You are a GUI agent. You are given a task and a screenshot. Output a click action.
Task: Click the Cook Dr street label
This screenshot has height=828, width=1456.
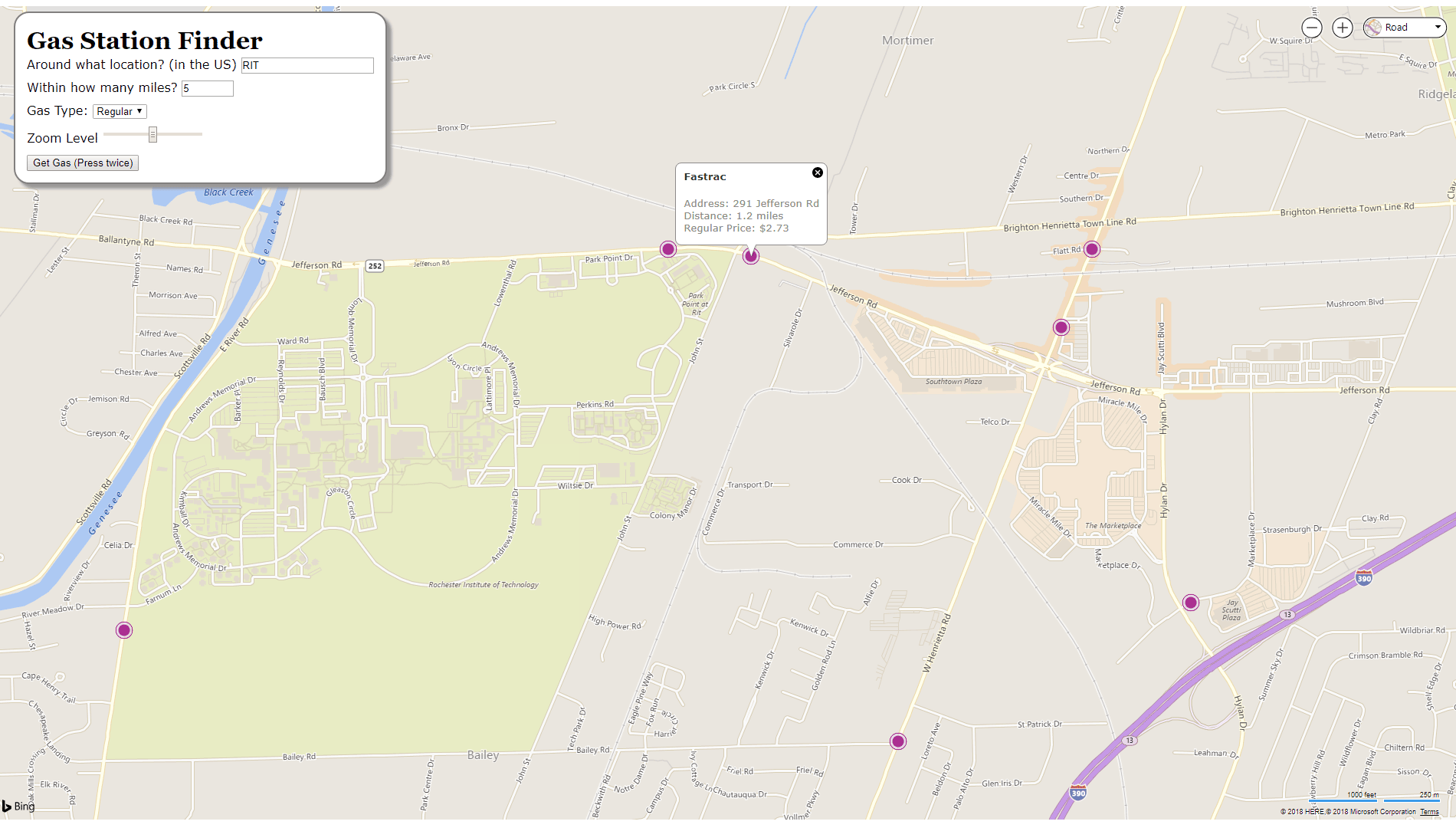(x=907, y=481)
